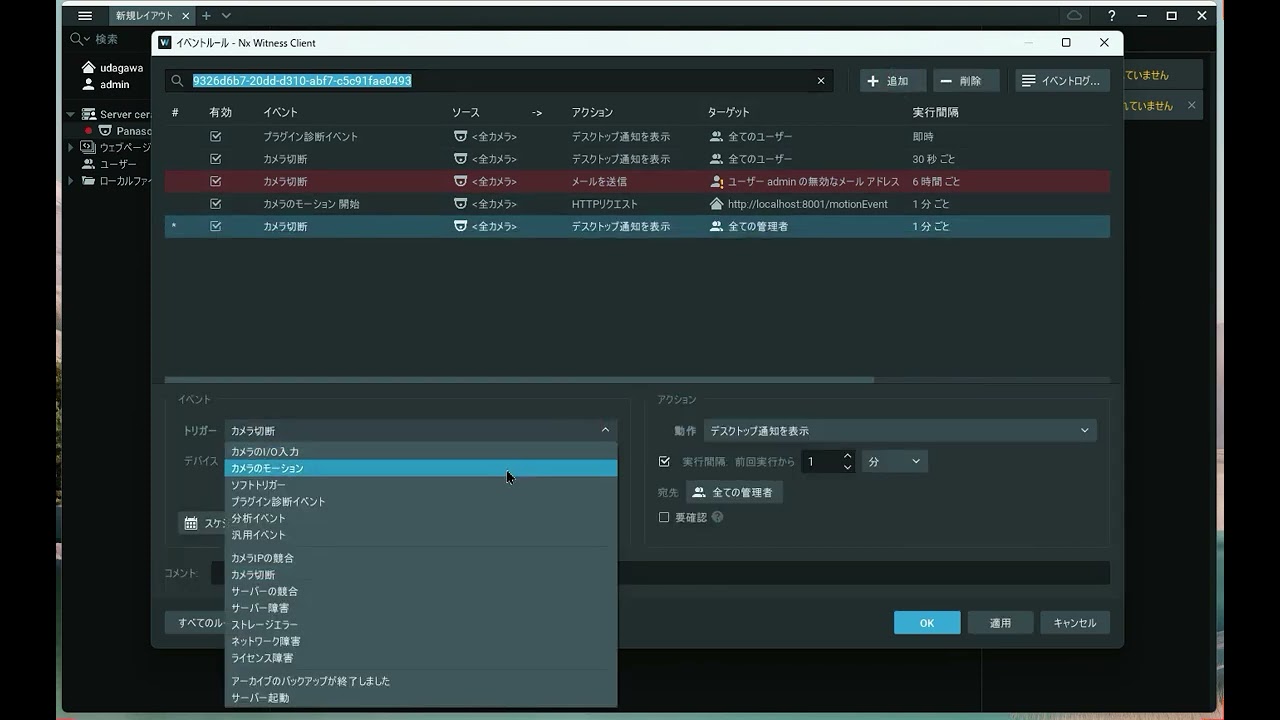Uncheck the 実行間隔 interval checkbox
The image size is (1280, 720).
(x=663, y=461)
